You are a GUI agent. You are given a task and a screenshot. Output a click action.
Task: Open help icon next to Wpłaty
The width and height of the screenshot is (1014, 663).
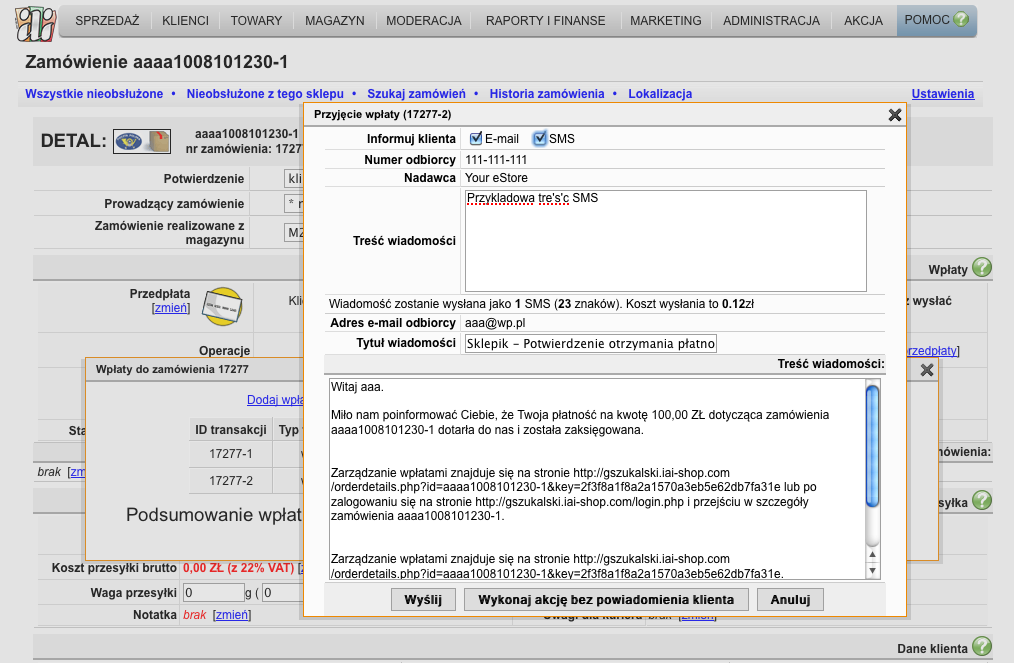pyautogui.click(x=982, y=267)
